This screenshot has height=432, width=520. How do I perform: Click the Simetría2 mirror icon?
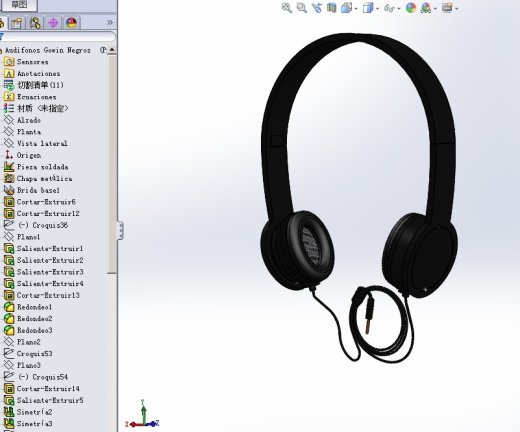[x=9, y=412]
